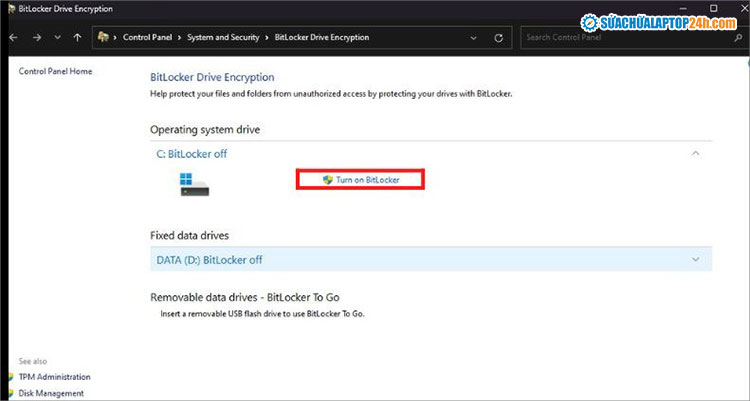
Task: Open the C: BitLocker off drive heading
Action: click(x=192, y=154)
